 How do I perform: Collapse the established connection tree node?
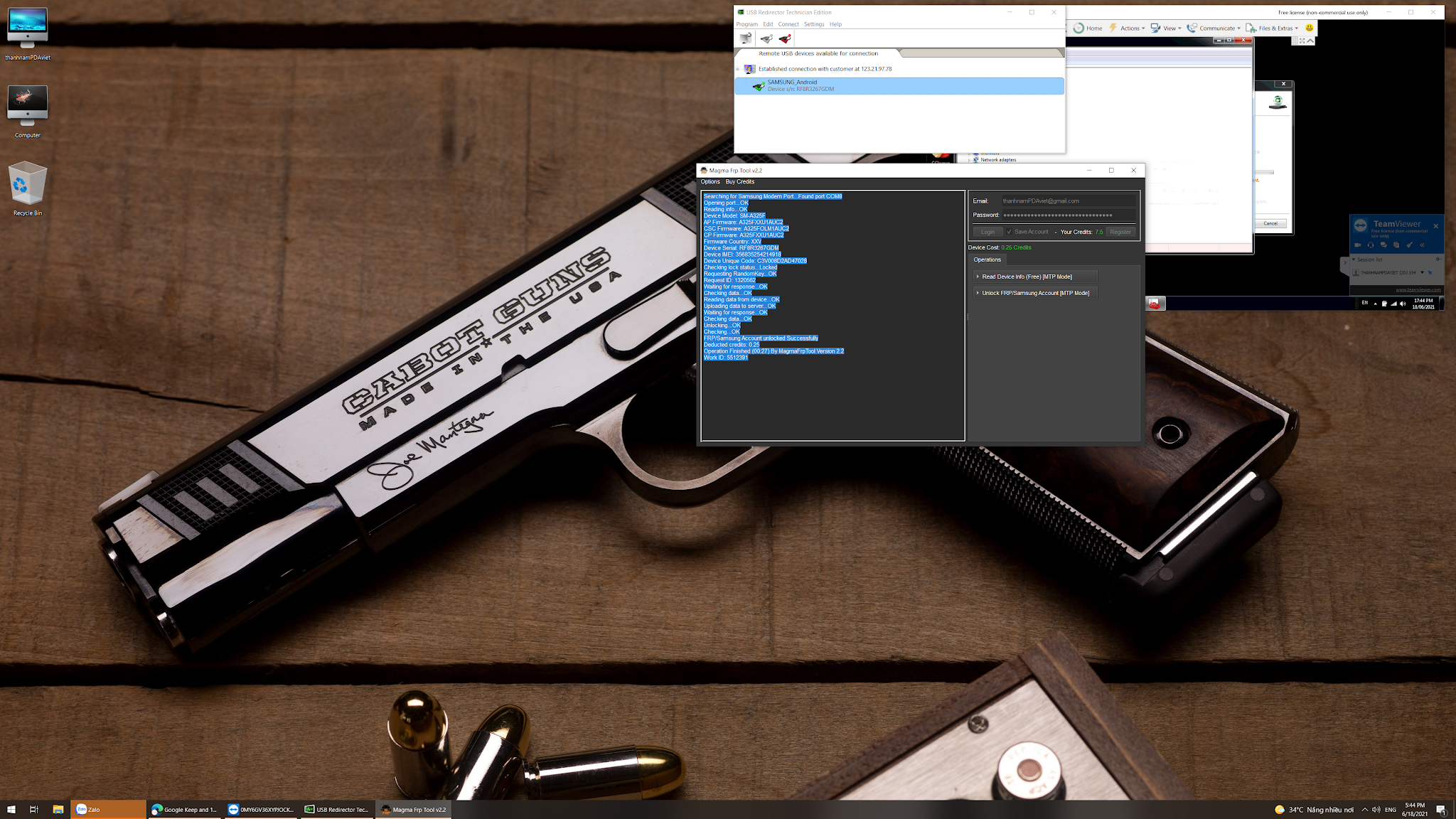(x=738, y=69)
